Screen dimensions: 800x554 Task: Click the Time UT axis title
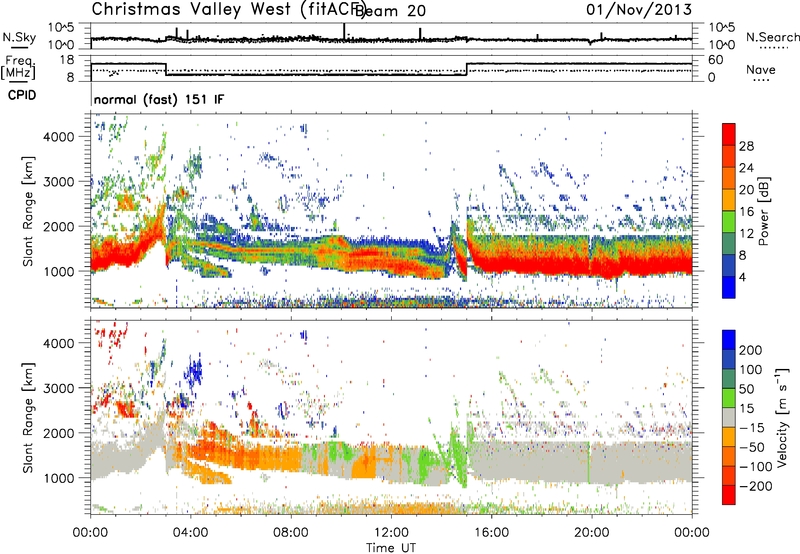[391, 547]
